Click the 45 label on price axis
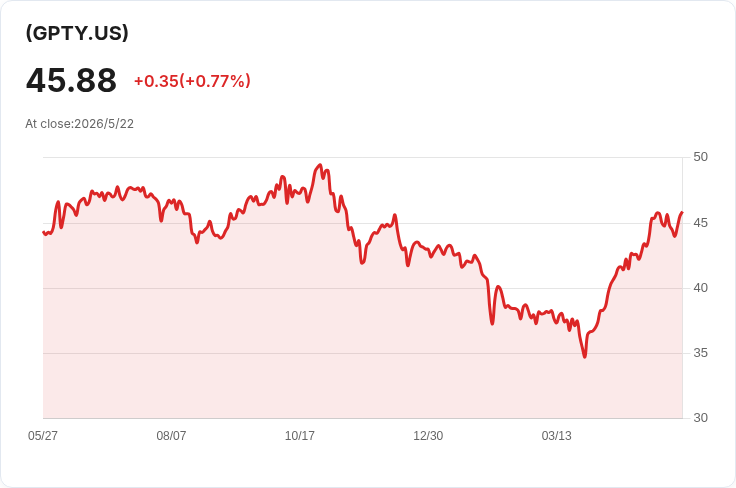Viewport: 736px width, 488px height. 700,223
